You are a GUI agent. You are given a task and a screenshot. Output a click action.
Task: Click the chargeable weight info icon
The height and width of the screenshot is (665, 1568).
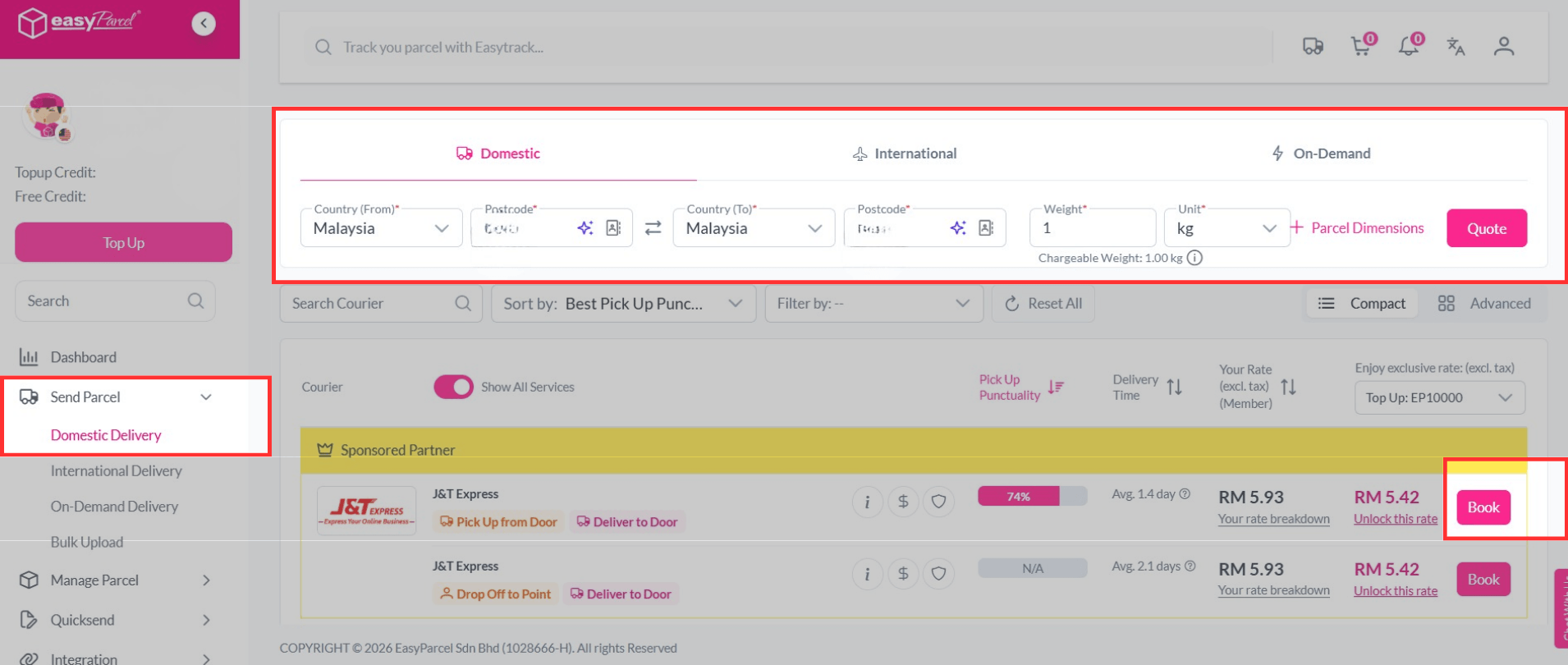coord(1195,258)
